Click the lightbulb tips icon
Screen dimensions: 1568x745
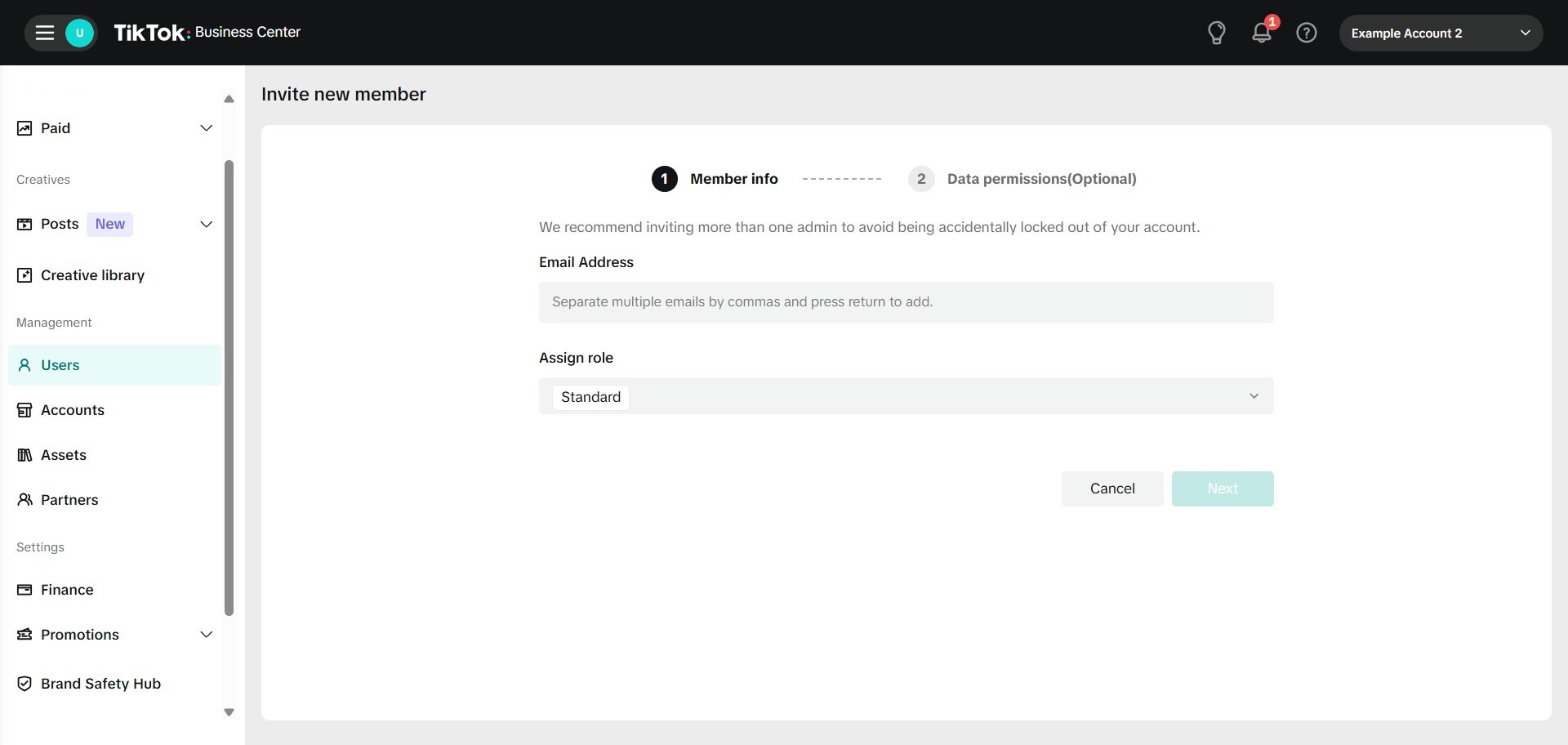tap(1216, 33)
